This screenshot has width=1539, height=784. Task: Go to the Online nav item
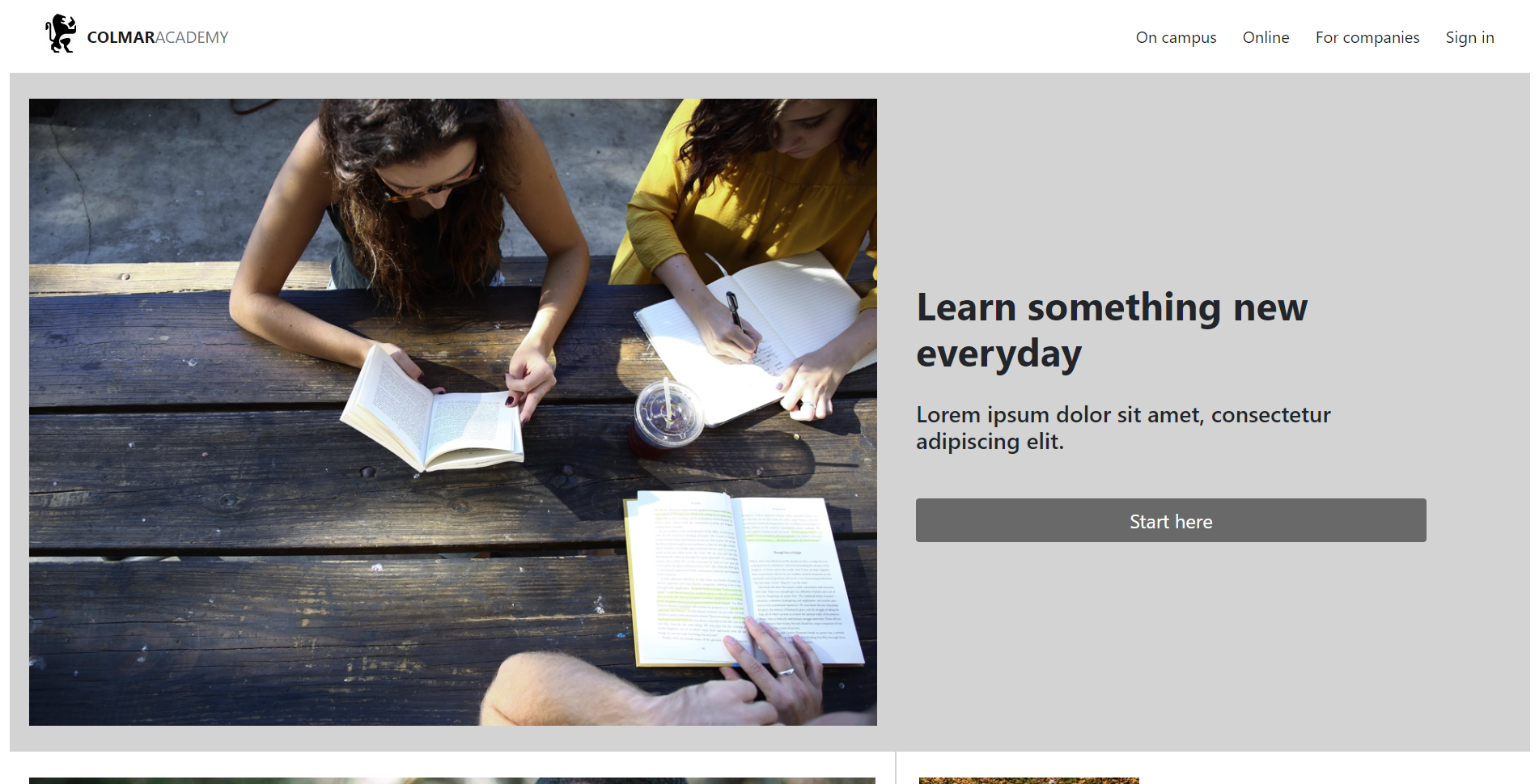tap(1266, 37)
